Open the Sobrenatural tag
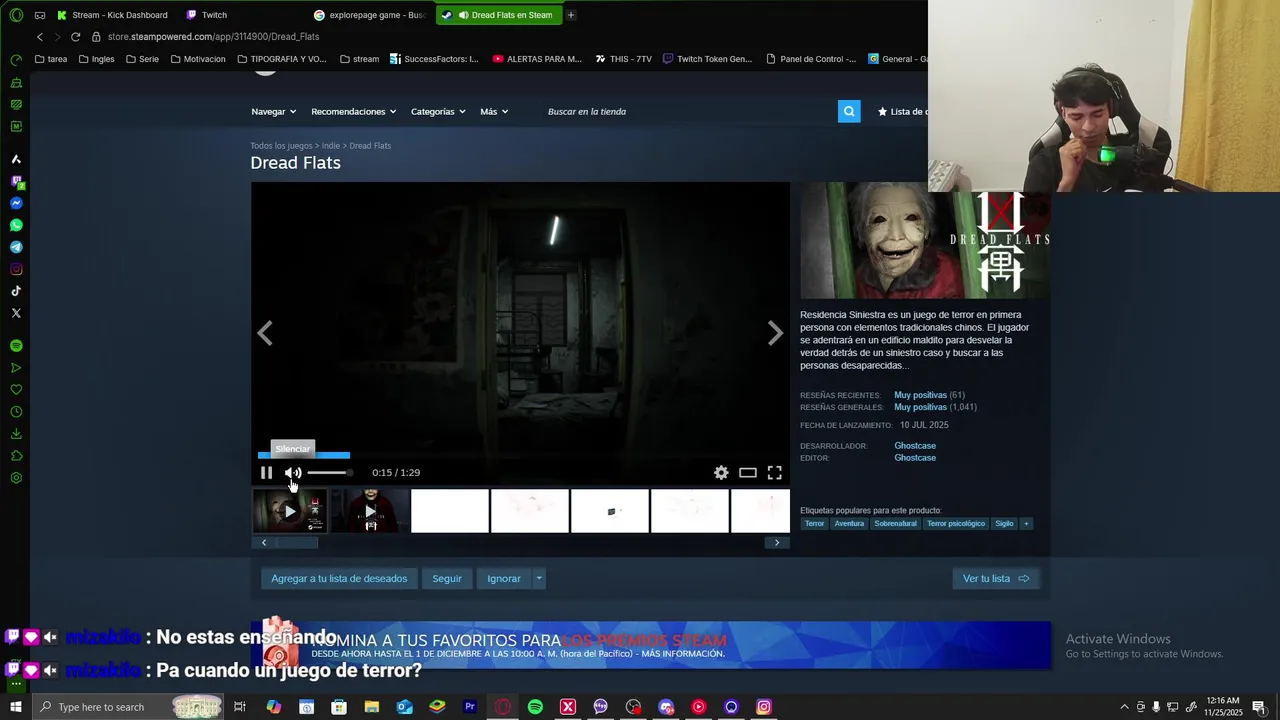The height and width of the screenshot is (720, 1280). (895, 523)
